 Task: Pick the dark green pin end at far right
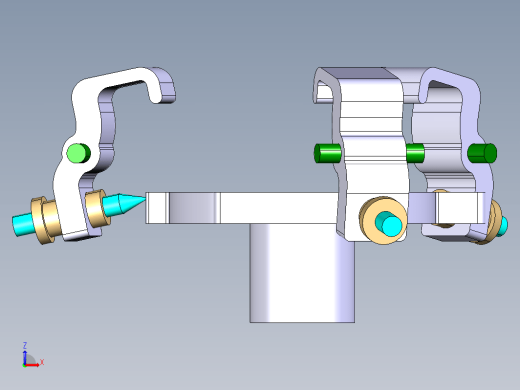coord(482,153)
